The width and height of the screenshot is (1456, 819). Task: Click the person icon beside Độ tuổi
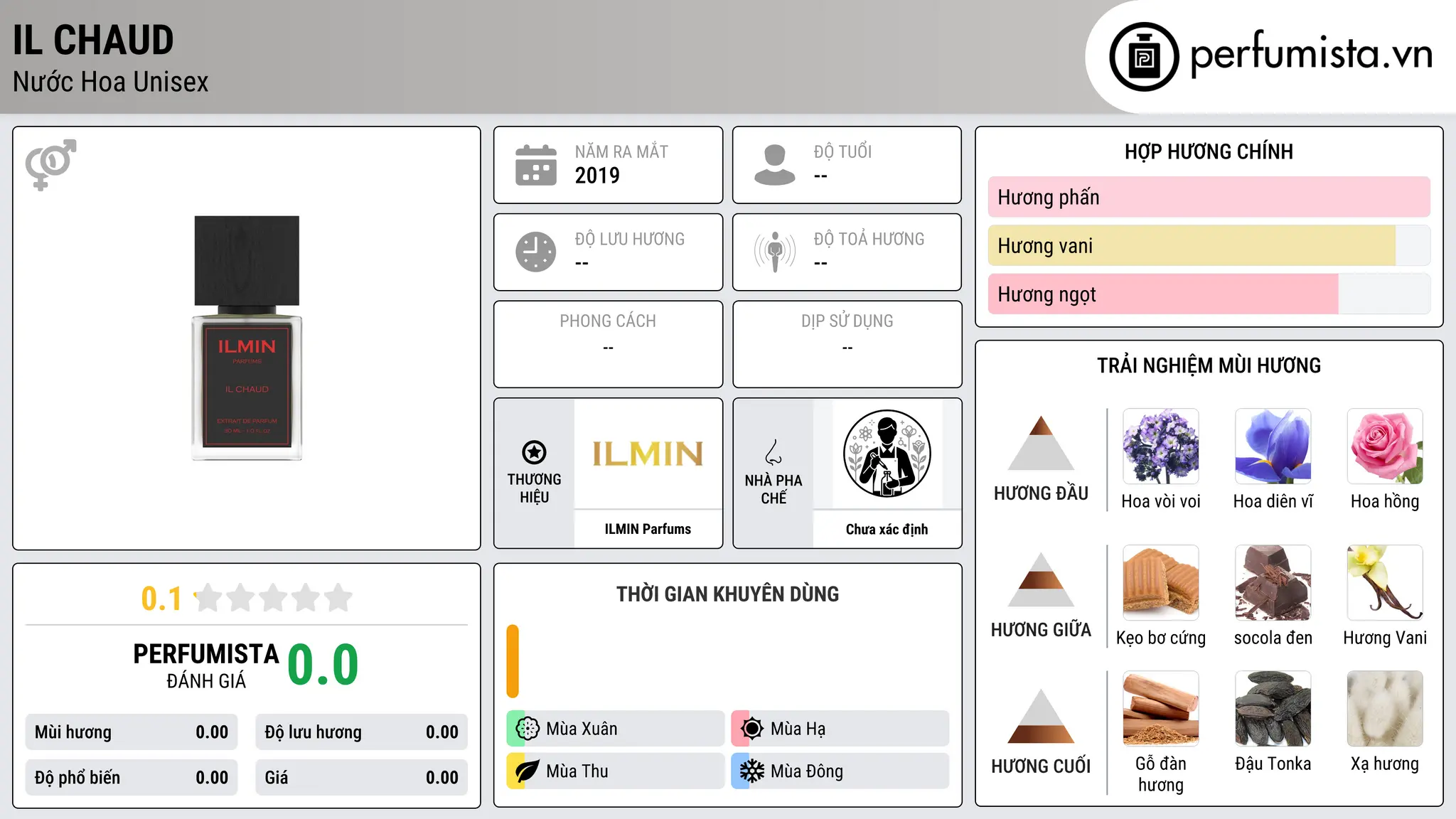[x=775, y=165]
